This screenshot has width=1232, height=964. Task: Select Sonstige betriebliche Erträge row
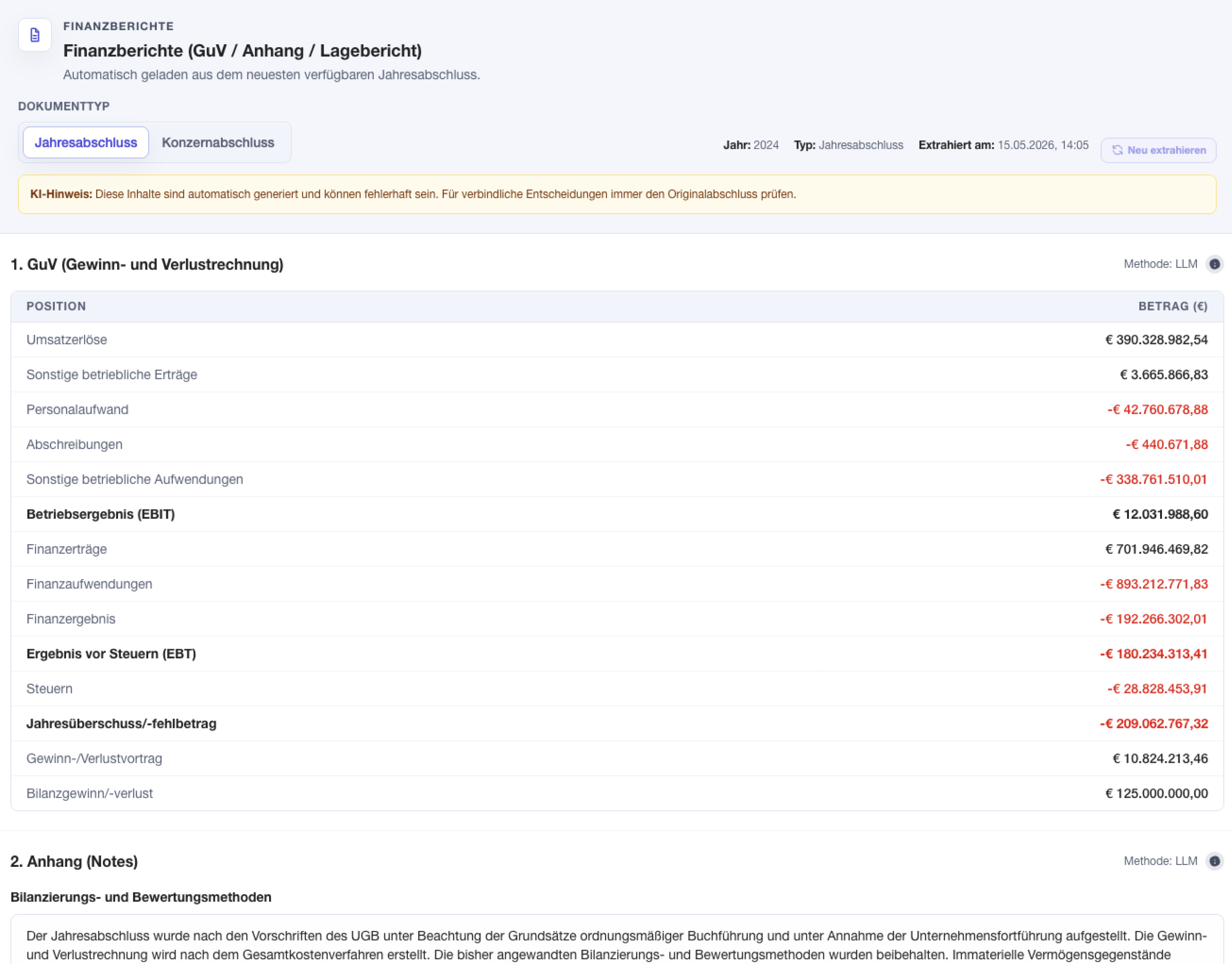[617, 375]
